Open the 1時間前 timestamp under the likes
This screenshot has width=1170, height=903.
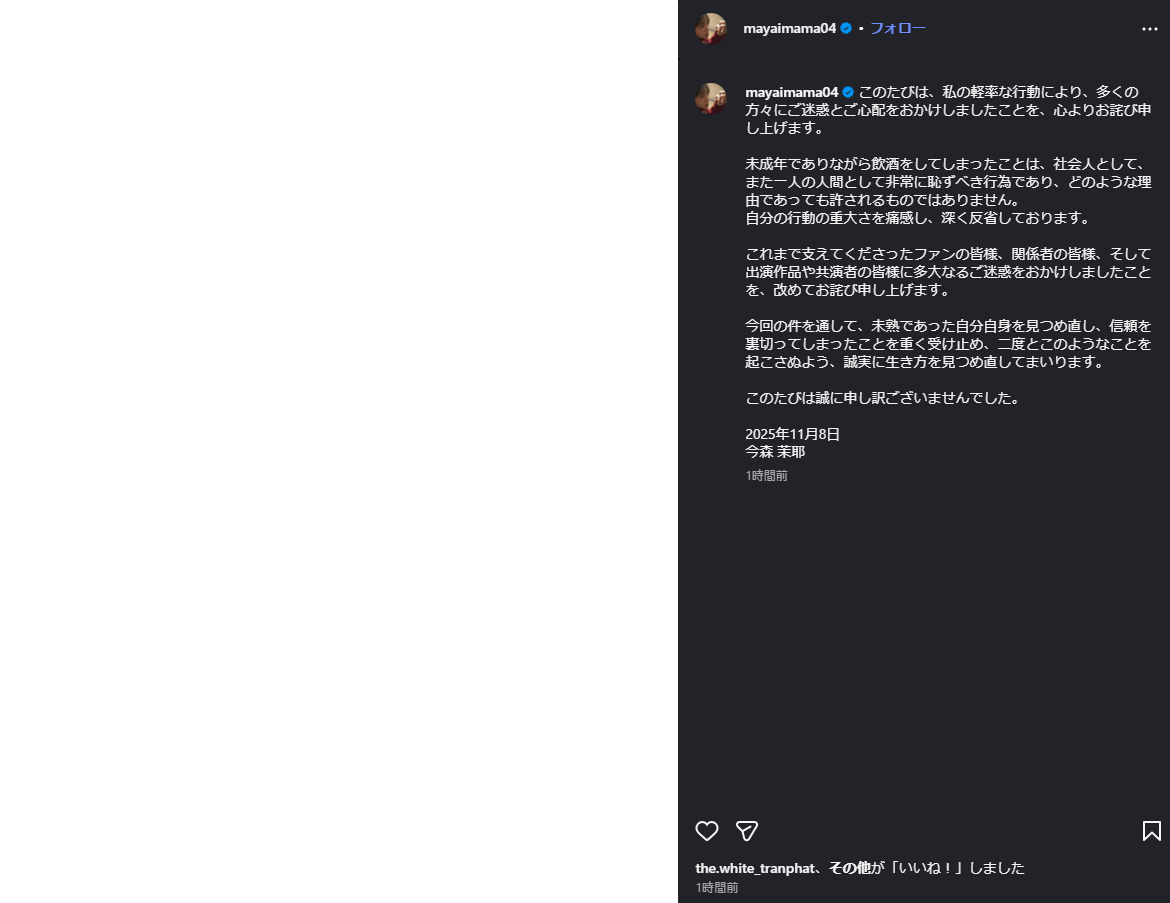717,887
